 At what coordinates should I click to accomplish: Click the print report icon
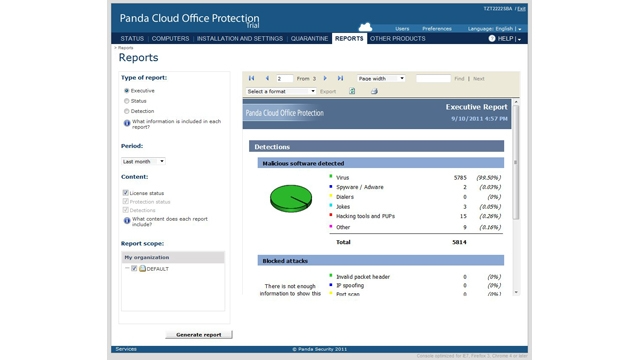point(374,91)
